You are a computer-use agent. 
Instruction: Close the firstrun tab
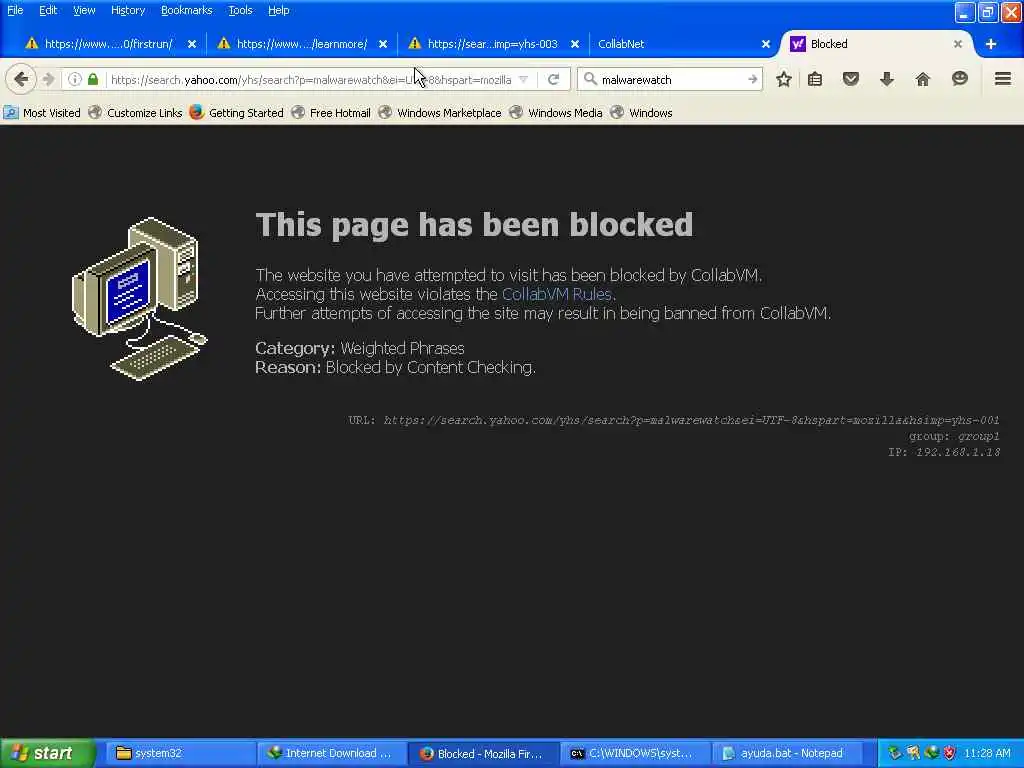(192, 44)
